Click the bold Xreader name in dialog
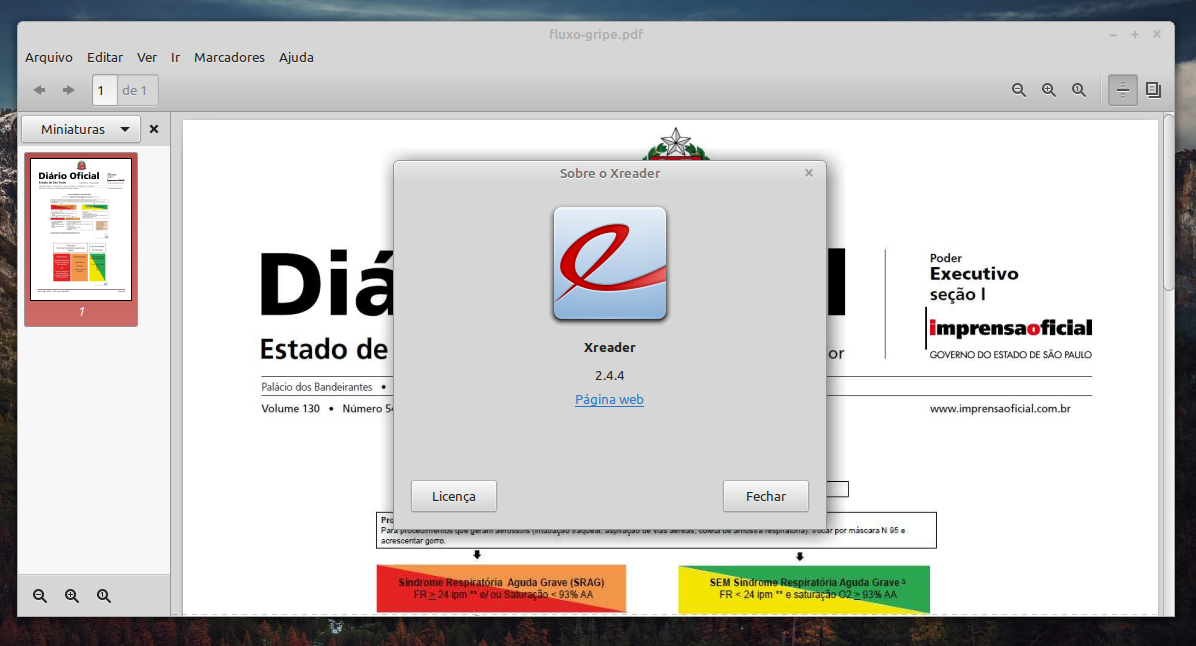This screenshot has height=646, width=1196. (609, 348)
